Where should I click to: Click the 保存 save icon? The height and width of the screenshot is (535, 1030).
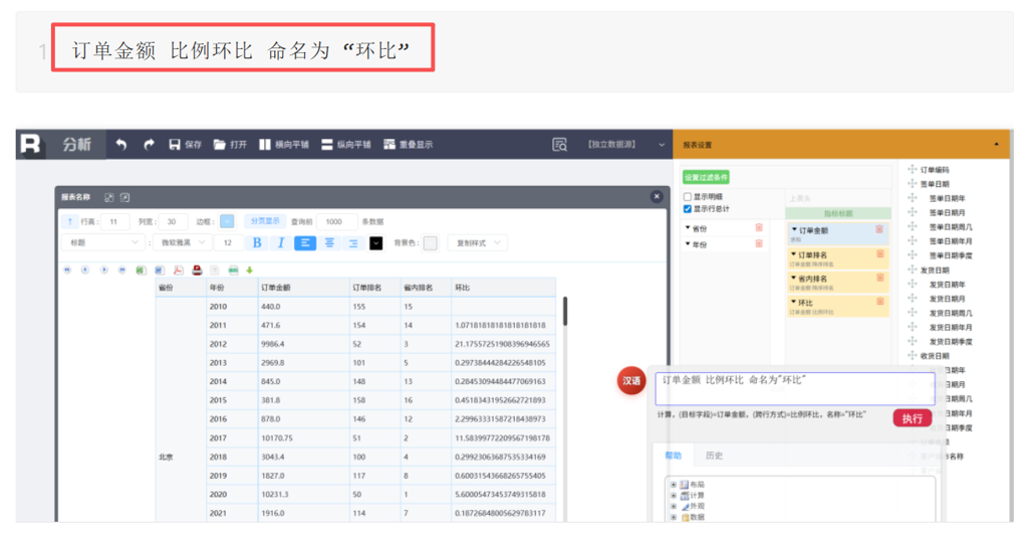175,144
